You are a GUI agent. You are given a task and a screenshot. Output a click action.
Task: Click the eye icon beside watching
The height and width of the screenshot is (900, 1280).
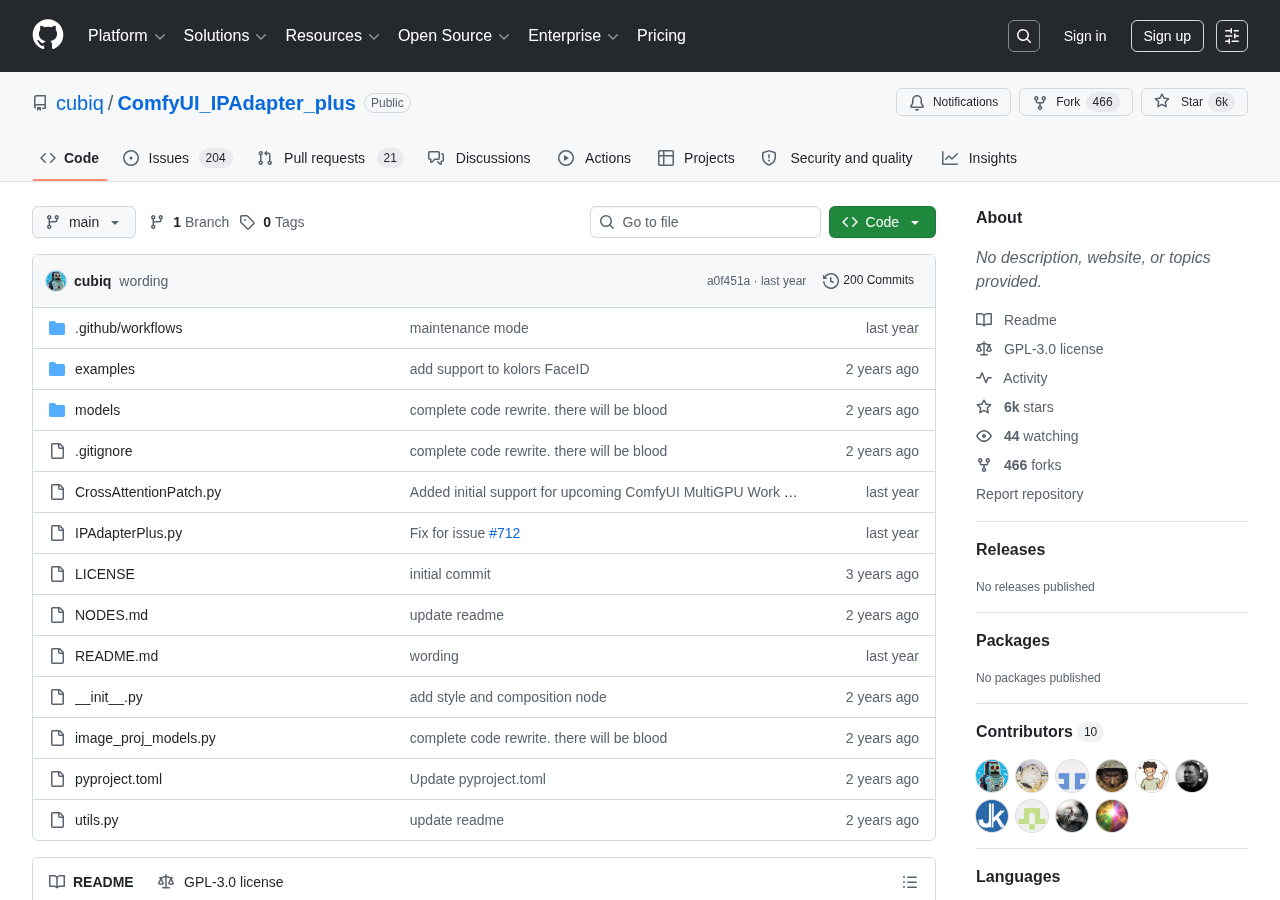pyautogui.click(x=984, y=436)
